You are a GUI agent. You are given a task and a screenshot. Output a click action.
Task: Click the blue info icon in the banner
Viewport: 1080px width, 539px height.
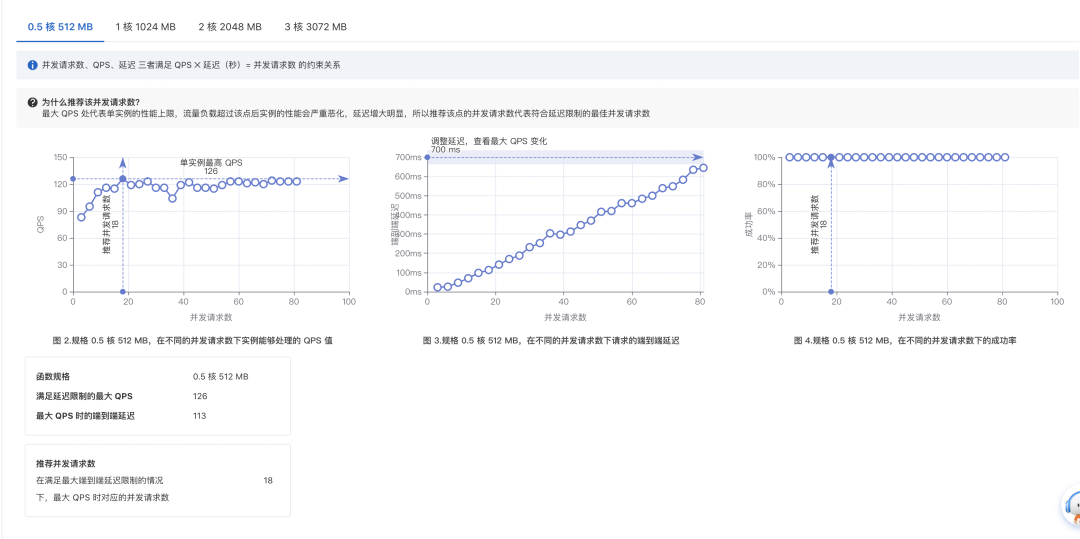(x=32, y=65)
